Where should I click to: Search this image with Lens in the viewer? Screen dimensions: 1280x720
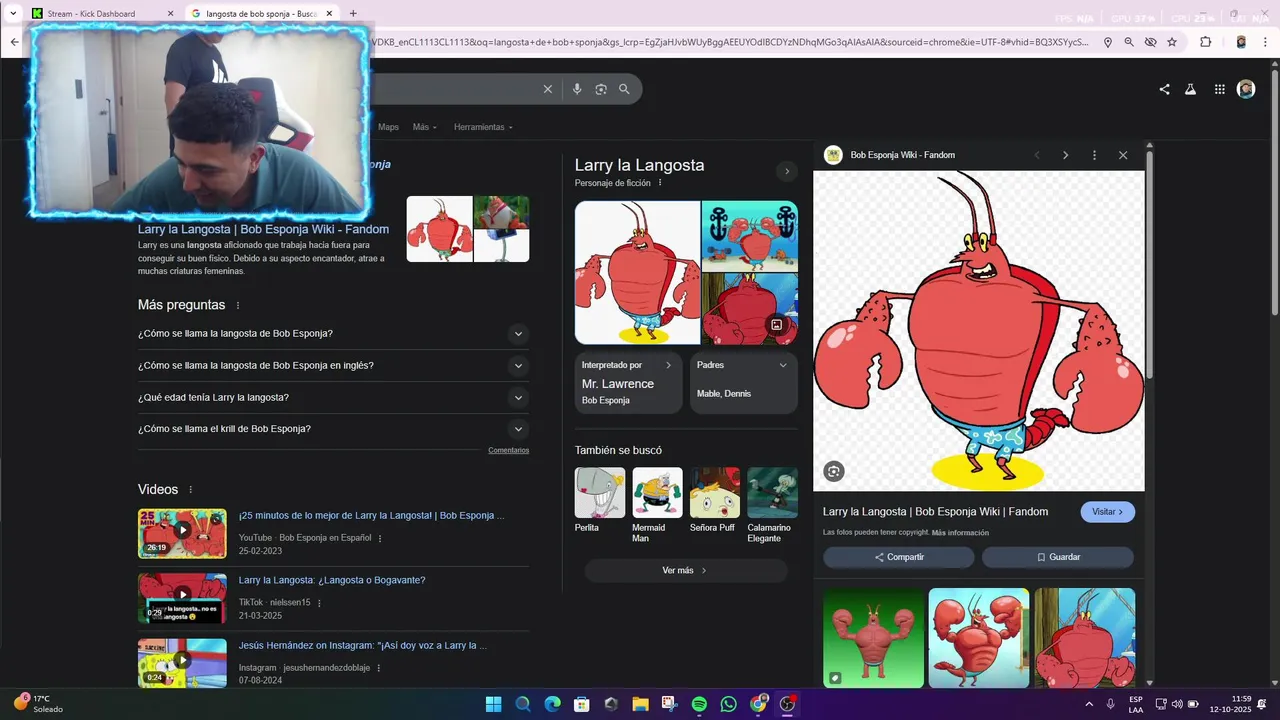(834, 471)
